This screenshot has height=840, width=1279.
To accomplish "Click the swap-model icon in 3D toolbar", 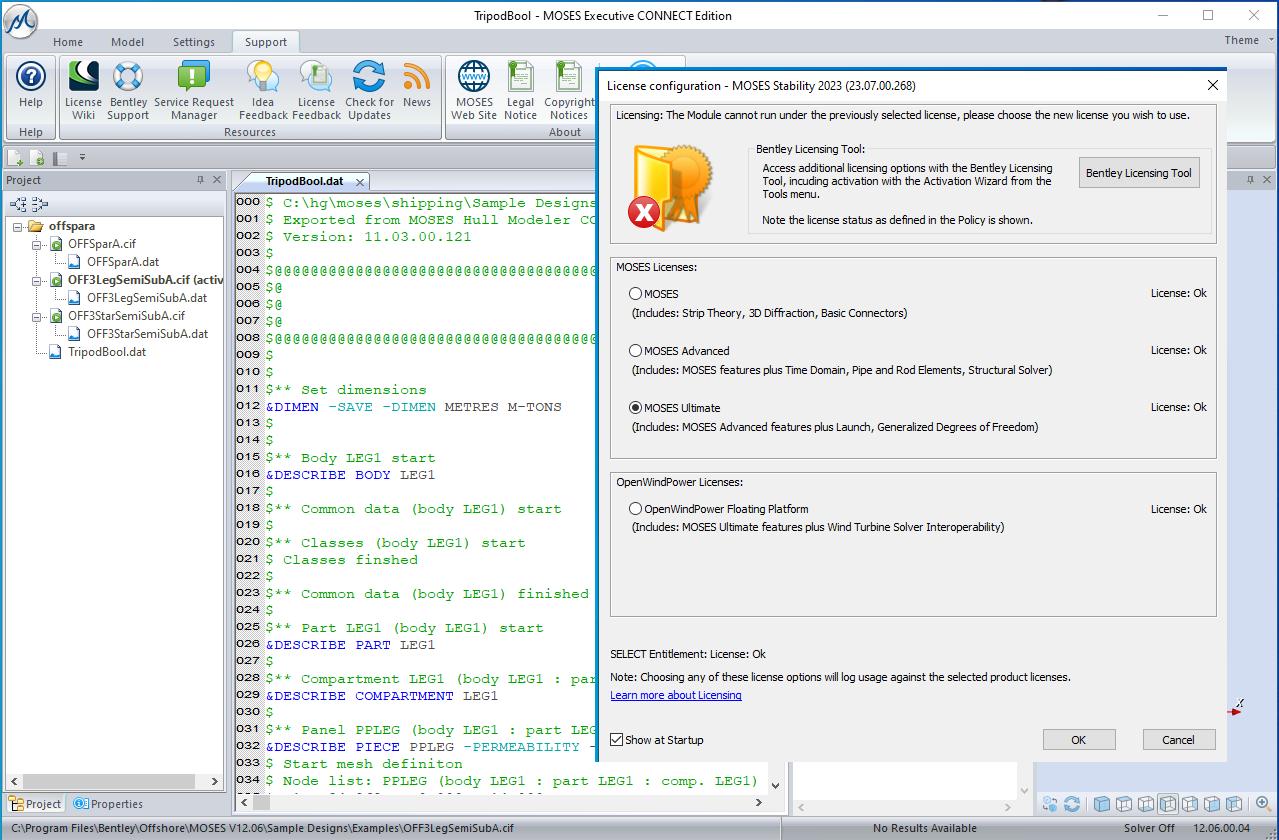I will click(1049, 803).
